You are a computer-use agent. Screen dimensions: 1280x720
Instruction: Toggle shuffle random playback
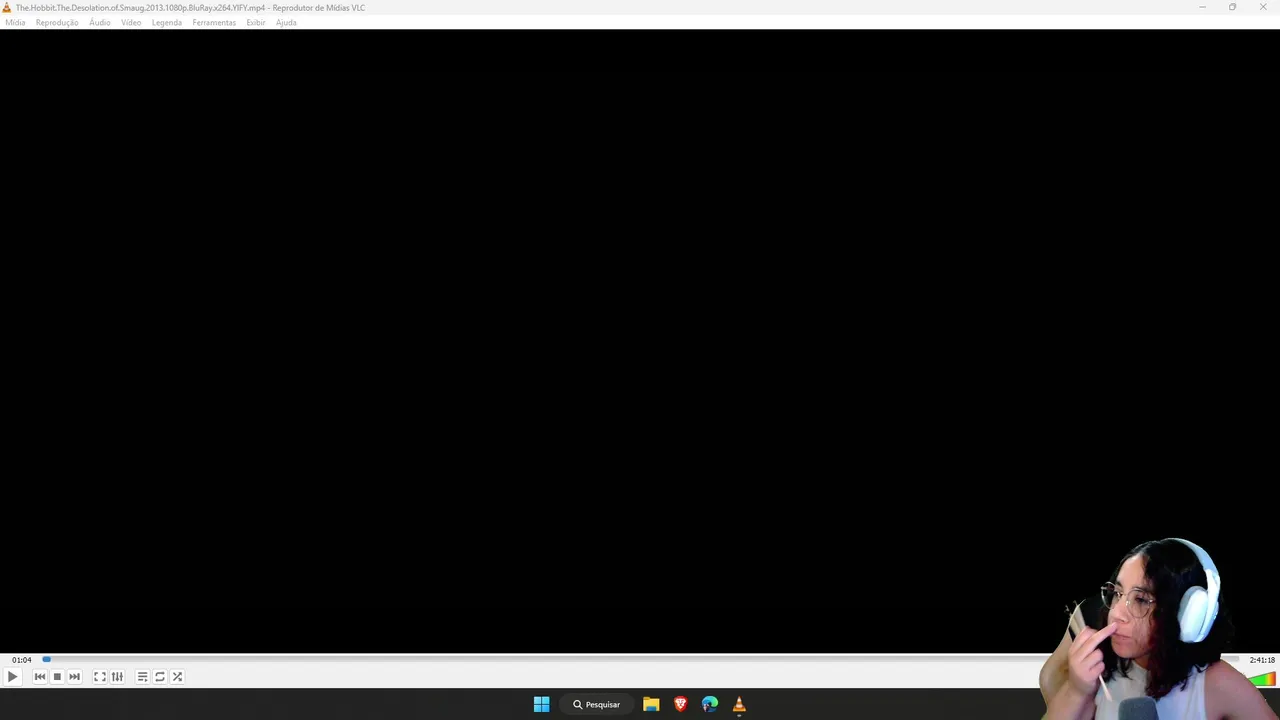(177, 677)
